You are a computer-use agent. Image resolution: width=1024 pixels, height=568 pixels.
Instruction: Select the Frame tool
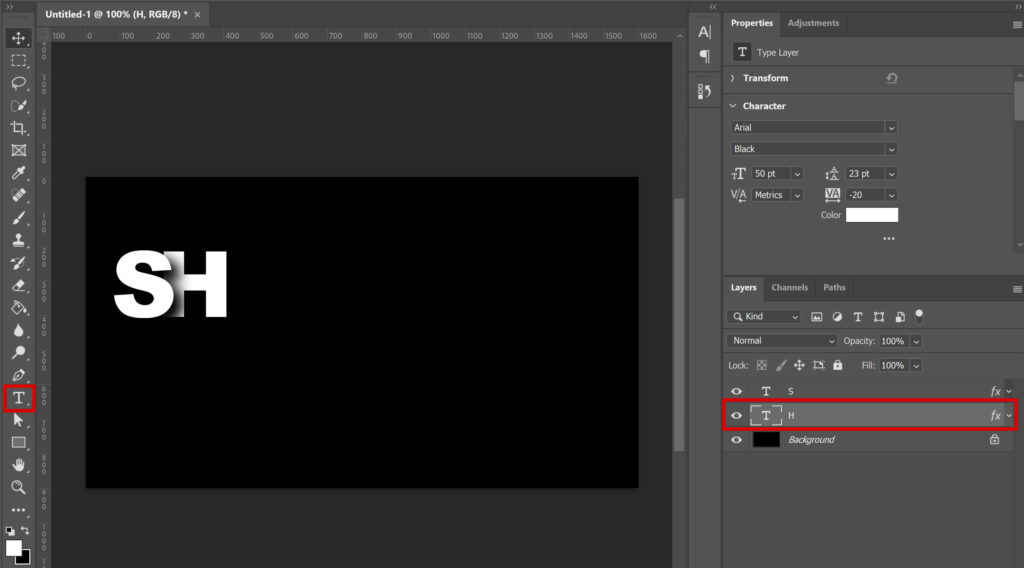[x=18, y=150]
